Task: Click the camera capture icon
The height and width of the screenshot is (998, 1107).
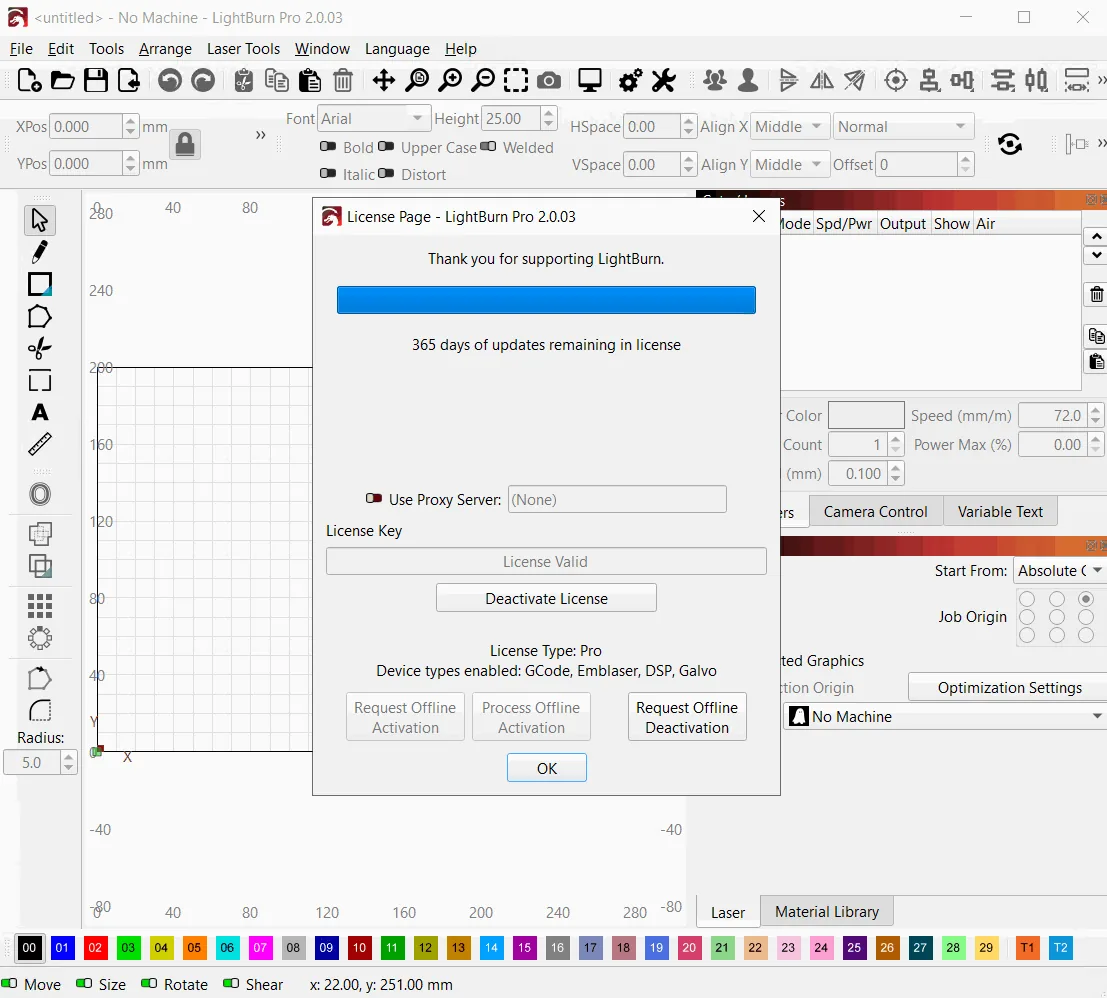Action: coord(549,80)
